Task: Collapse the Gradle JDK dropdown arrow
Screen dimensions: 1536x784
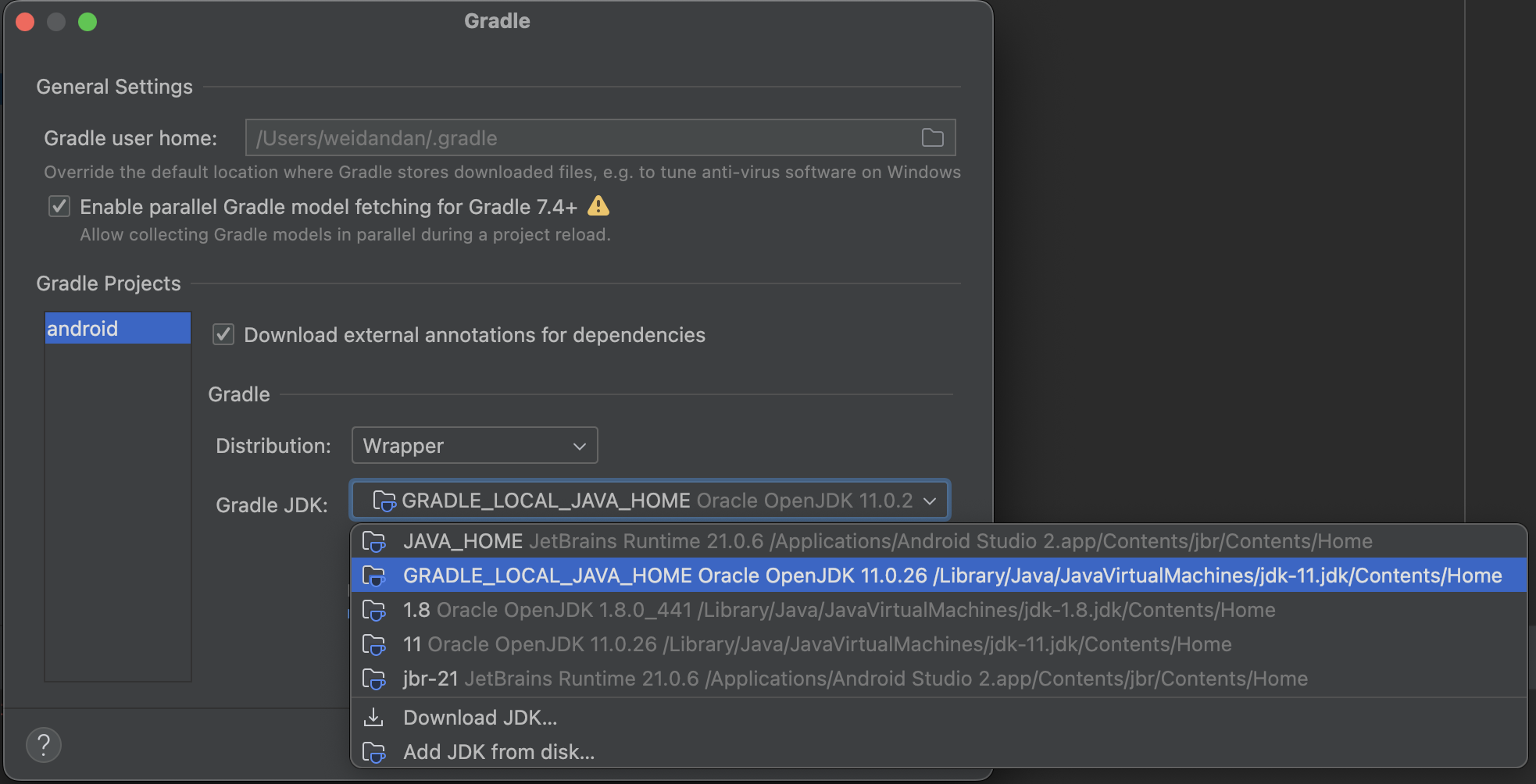Action: (x=930, y=501)
